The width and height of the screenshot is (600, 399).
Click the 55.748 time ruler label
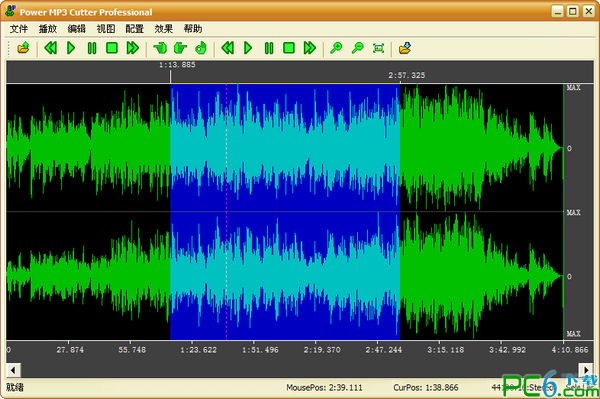pyautogui.click(x=132, y=350)
